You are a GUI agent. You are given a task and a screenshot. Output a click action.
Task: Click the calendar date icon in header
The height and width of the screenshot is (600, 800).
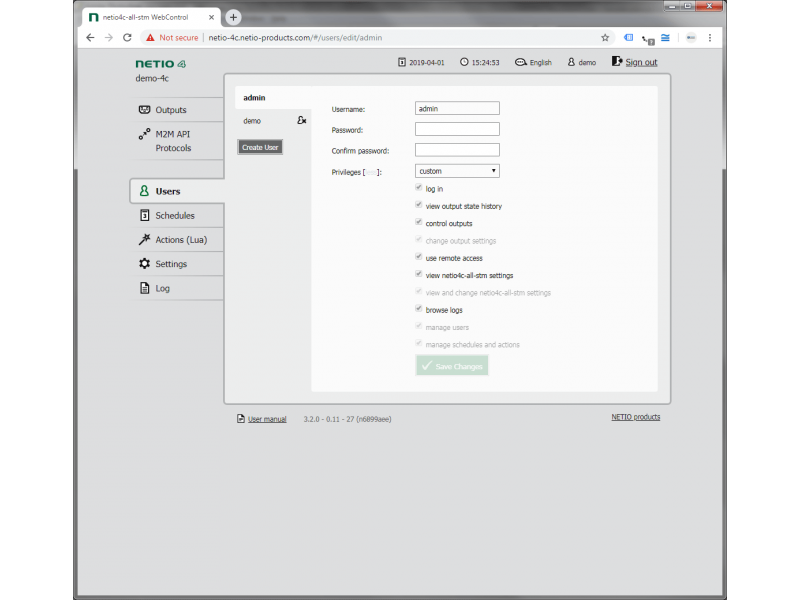point(402,62)
